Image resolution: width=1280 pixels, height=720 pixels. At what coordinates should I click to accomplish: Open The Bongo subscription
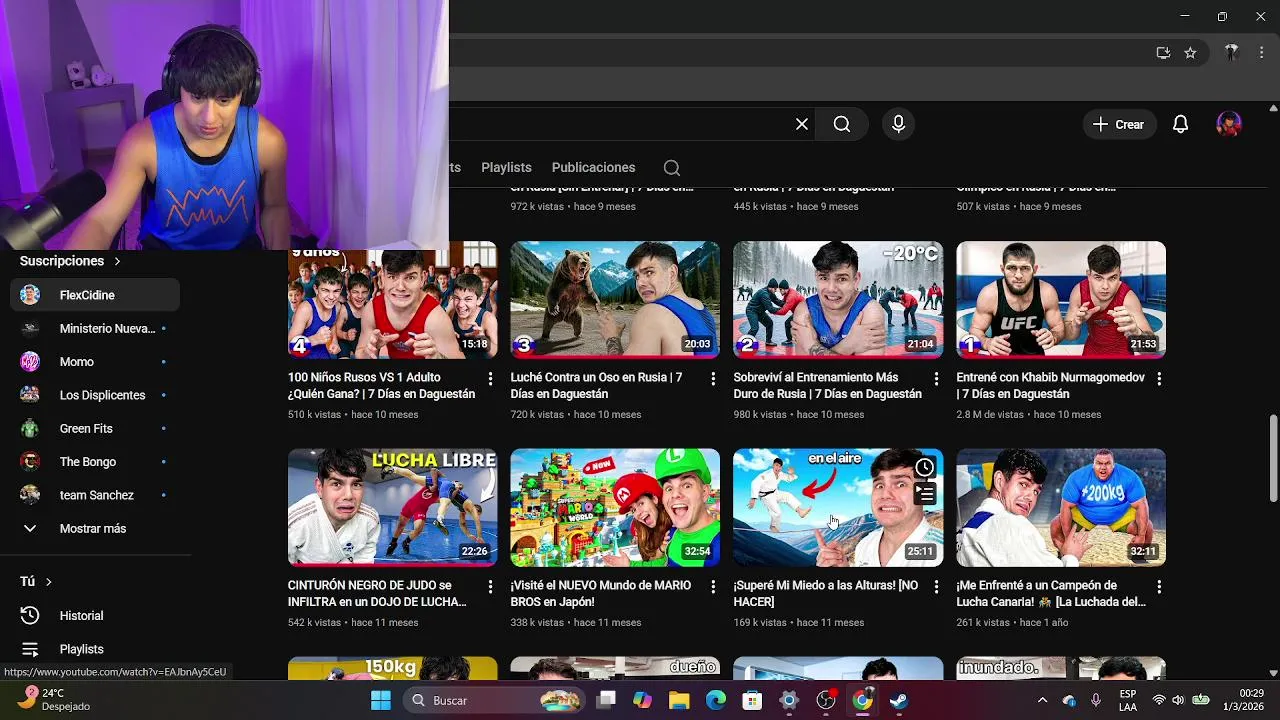(x=95, y=462)
